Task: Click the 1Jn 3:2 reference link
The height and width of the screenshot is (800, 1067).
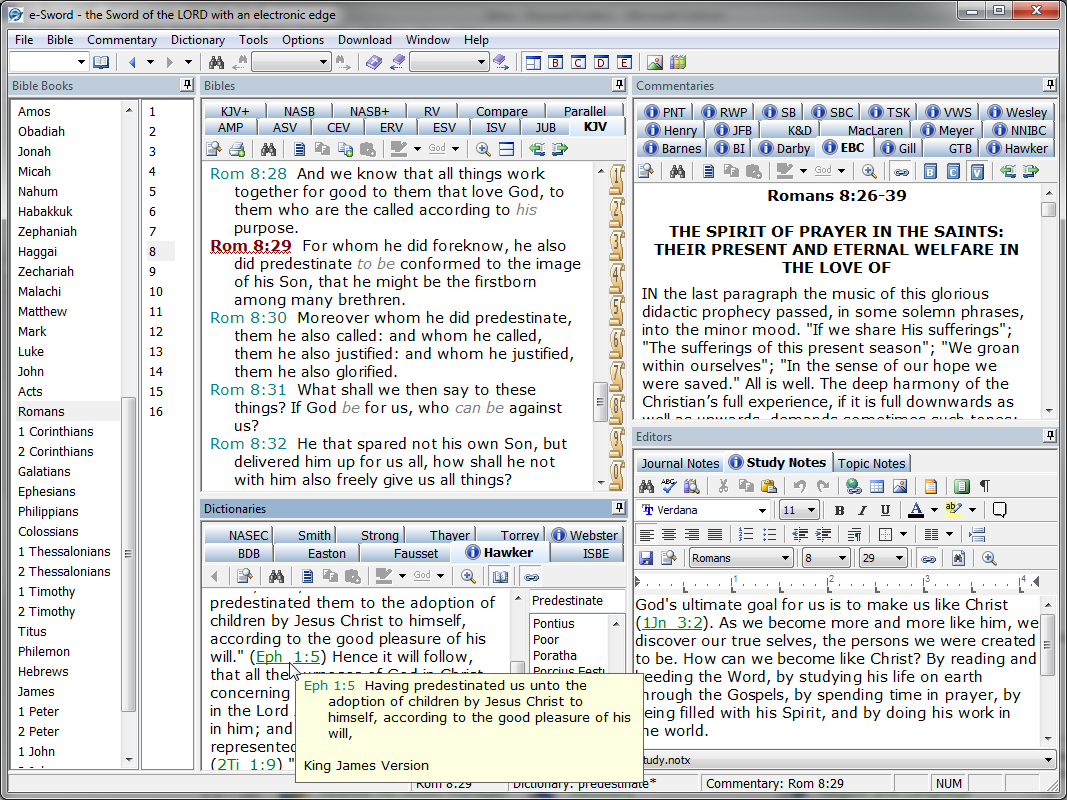Action: [x=672, y=623]
